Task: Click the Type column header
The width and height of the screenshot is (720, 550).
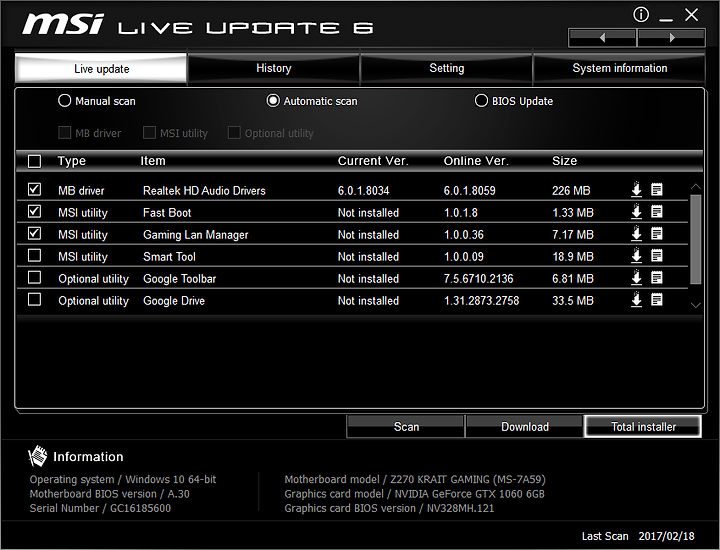Action: (72, 161)
